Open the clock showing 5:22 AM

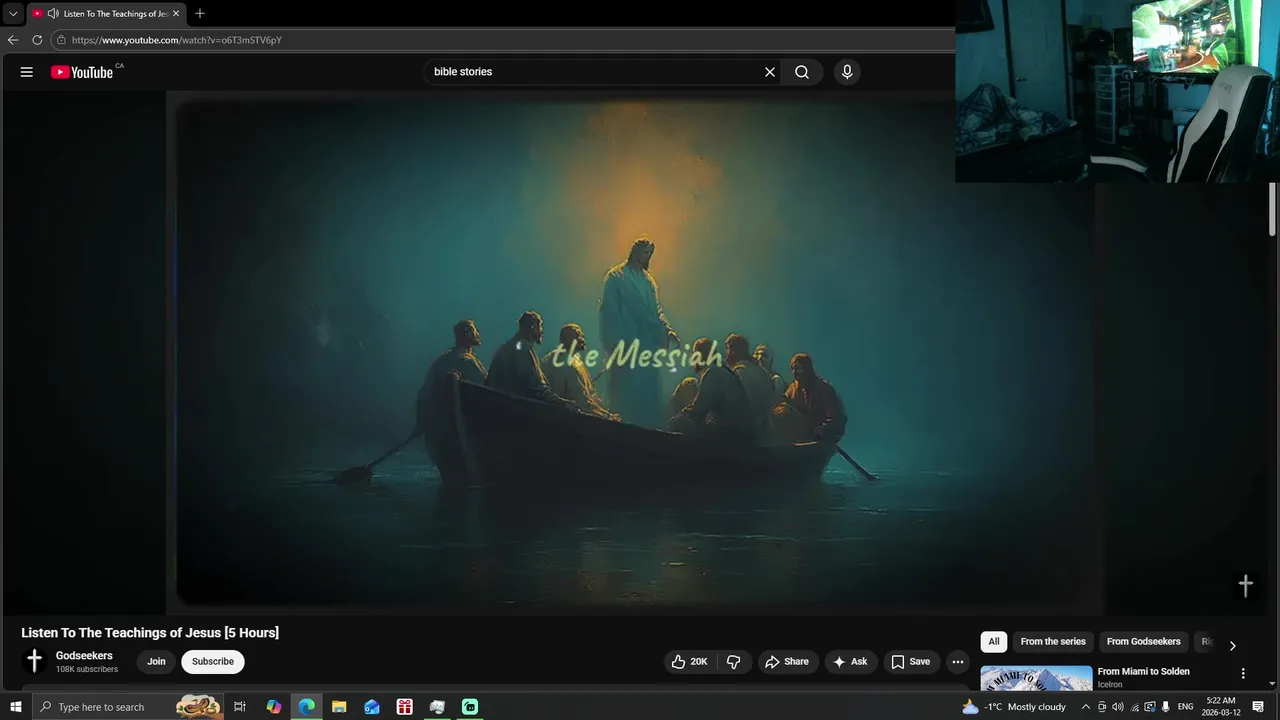(1222, 707)
